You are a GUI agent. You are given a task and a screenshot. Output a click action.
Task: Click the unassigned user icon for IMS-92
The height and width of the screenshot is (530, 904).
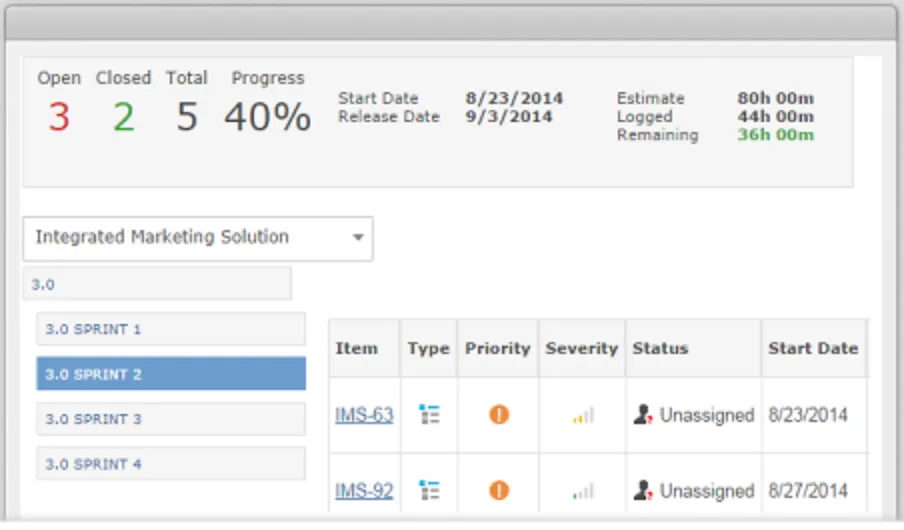(643, 491)
